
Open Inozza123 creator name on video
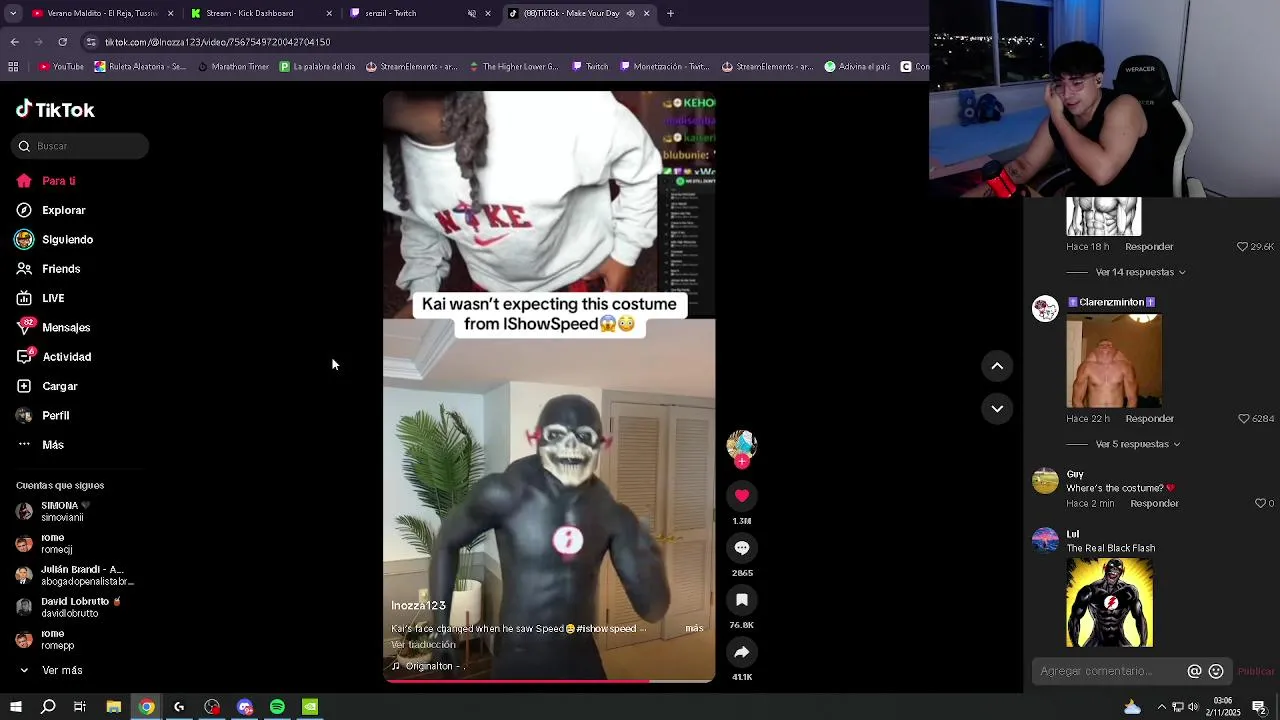tap(418, 606)
